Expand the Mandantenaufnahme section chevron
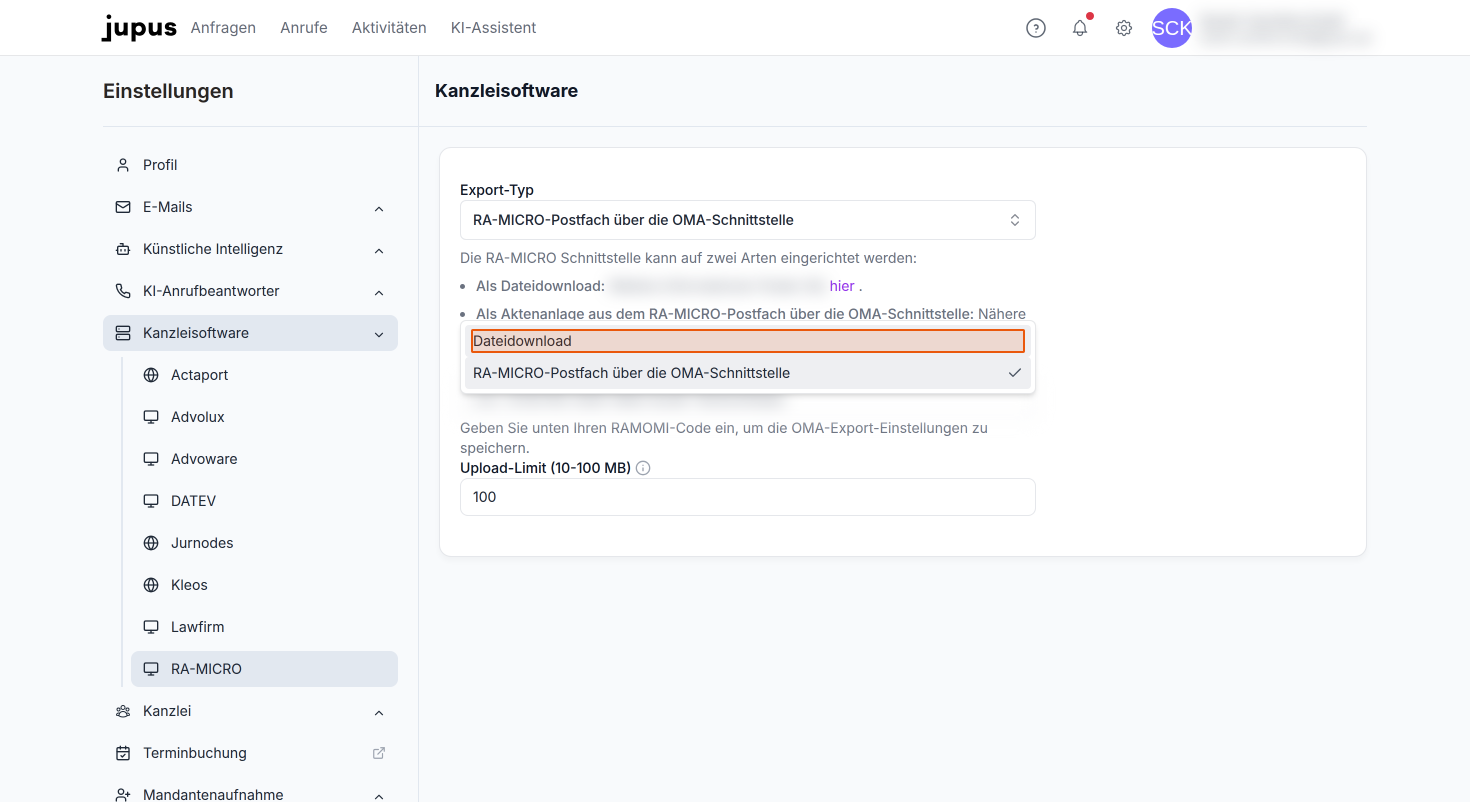This screenshot has height=802, width=1470. click(379, 796)
